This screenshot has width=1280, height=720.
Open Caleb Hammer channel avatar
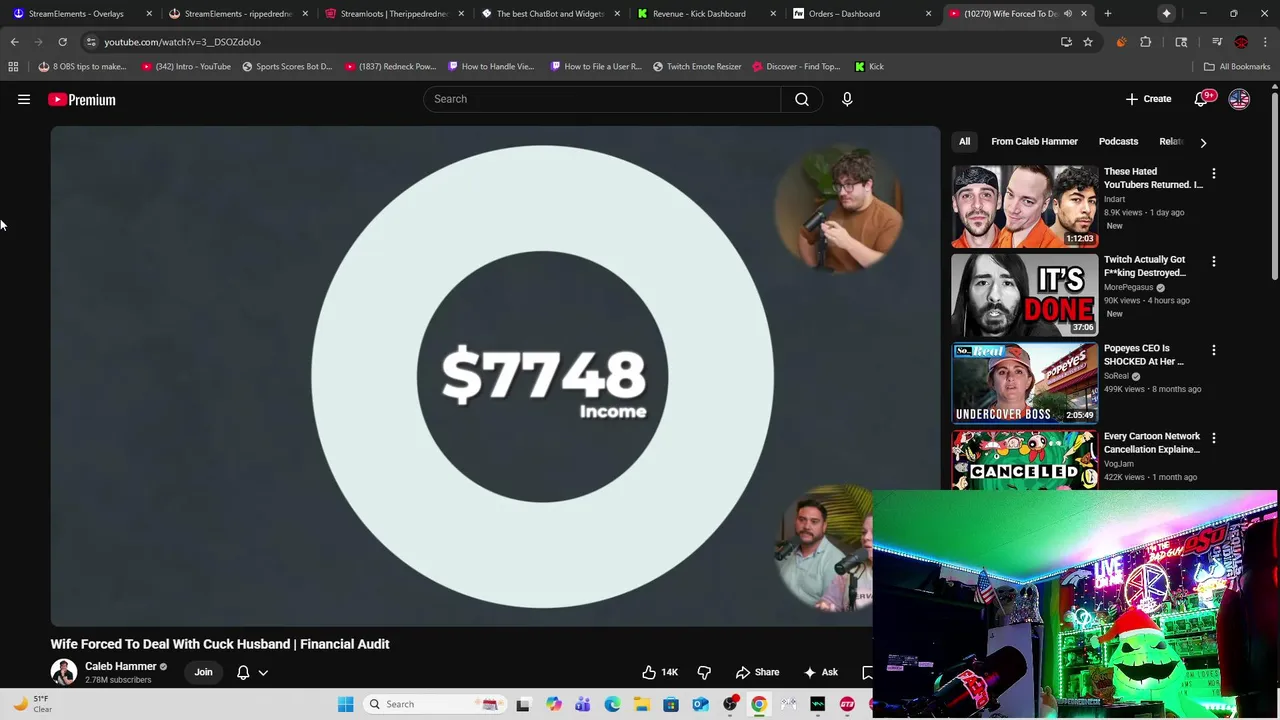64,672
